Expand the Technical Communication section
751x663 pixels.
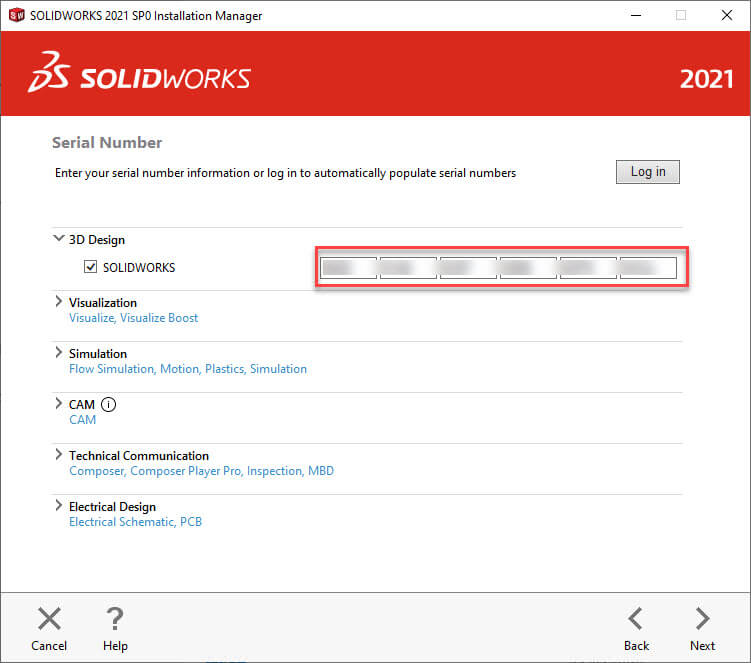click(x=58, y=454)
